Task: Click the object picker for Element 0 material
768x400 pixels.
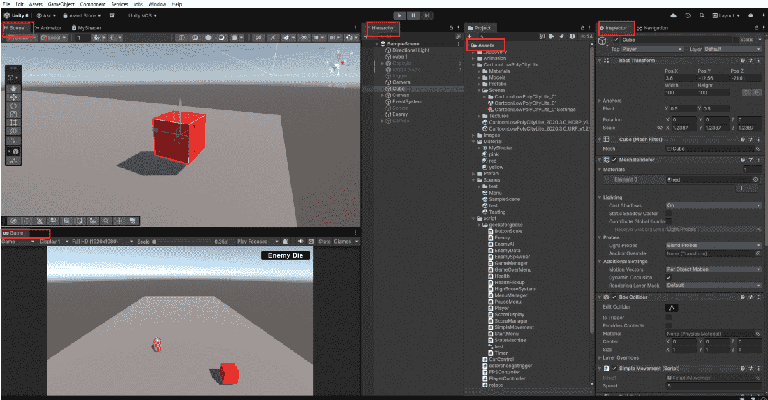Action: [x=756, y=180]
